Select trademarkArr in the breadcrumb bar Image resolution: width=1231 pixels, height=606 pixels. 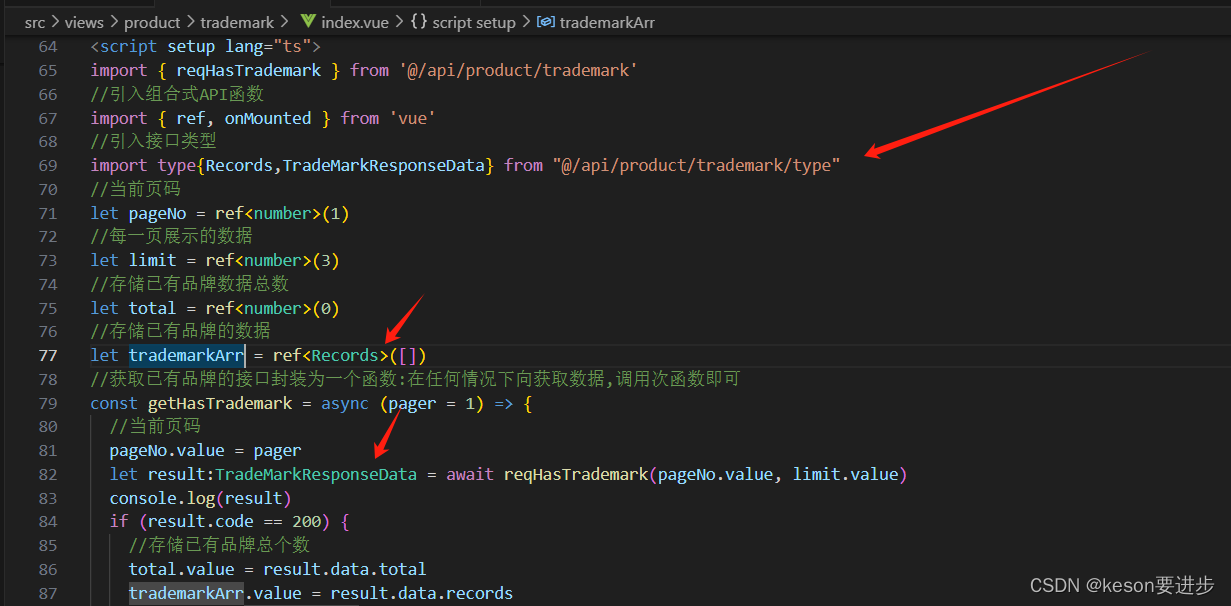pos(608,21)
